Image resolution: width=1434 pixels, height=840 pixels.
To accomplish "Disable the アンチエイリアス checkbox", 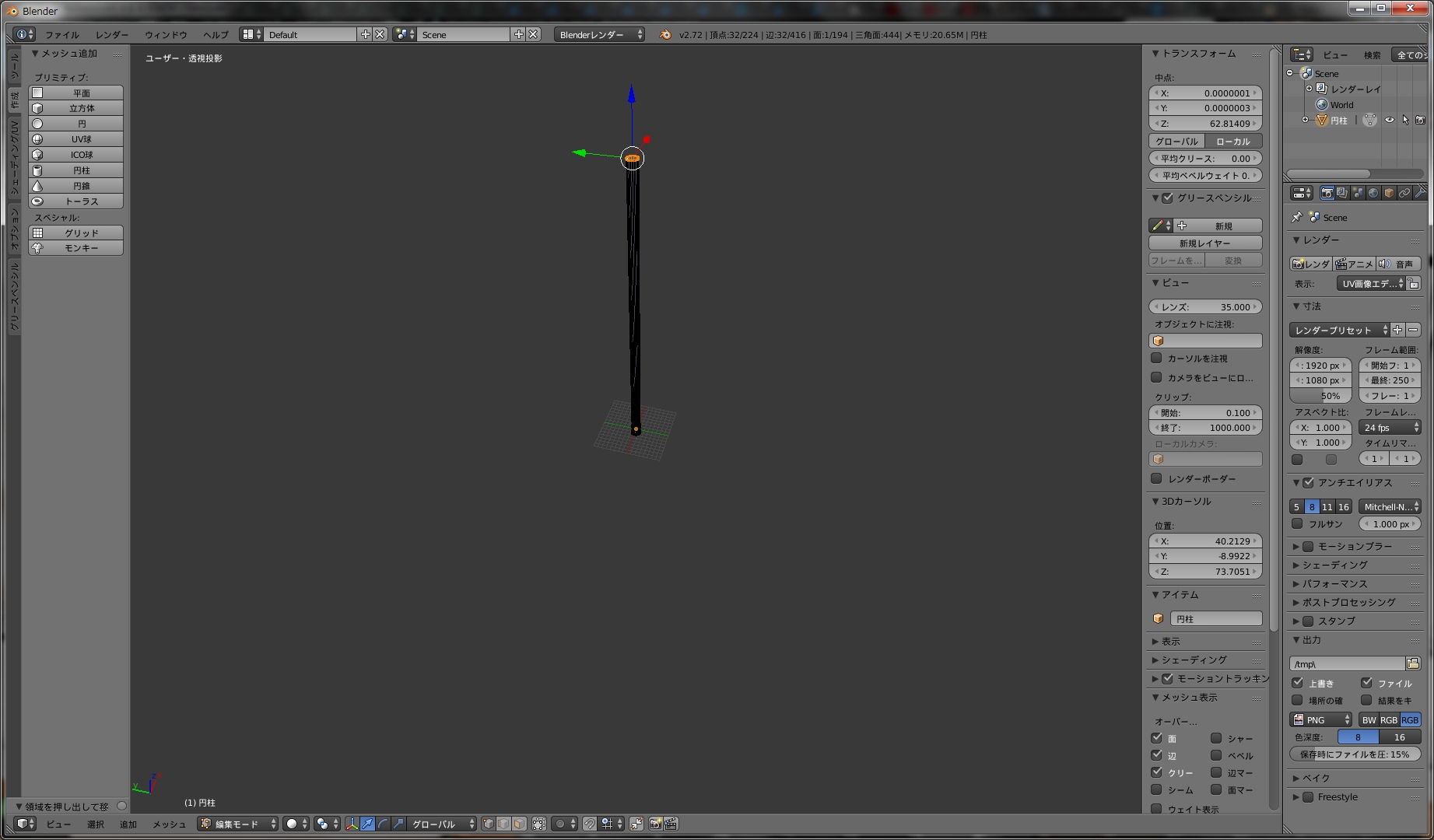I will coord(1308,482).
